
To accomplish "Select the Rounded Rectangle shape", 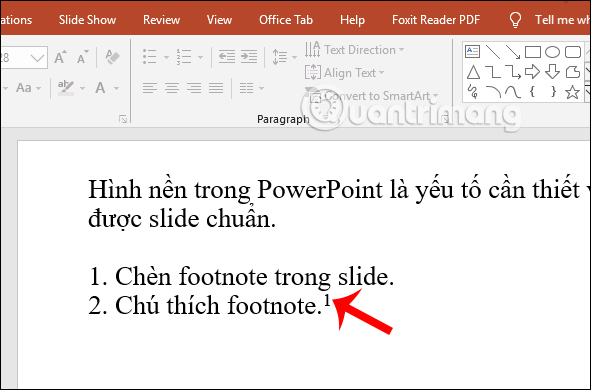I will 573,52.
